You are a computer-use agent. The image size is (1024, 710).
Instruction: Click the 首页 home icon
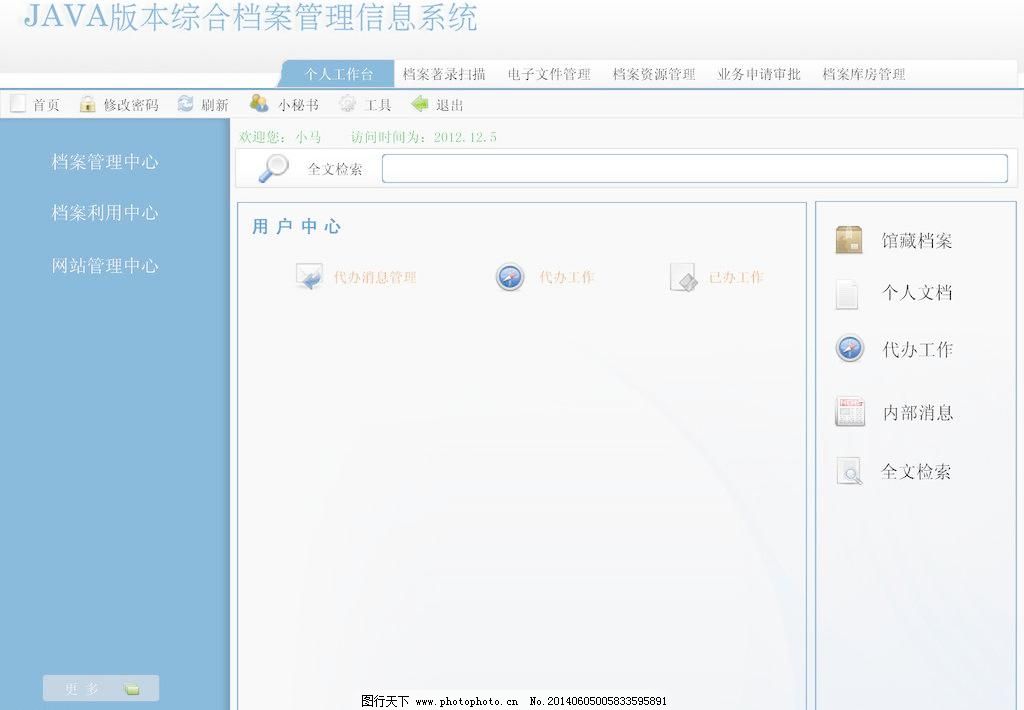pos(17,102)
